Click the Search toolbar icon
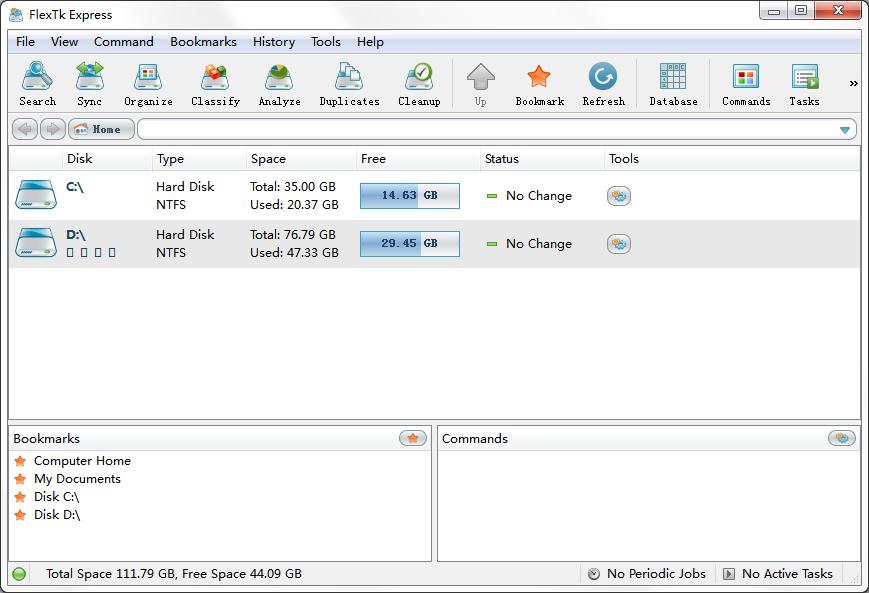 tap(37, 84)
